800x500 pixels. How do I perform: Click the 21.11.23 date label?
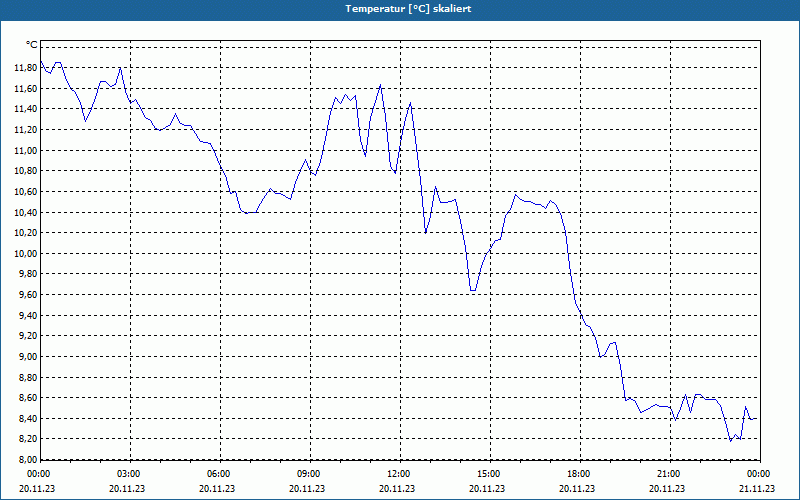point(757,488)
